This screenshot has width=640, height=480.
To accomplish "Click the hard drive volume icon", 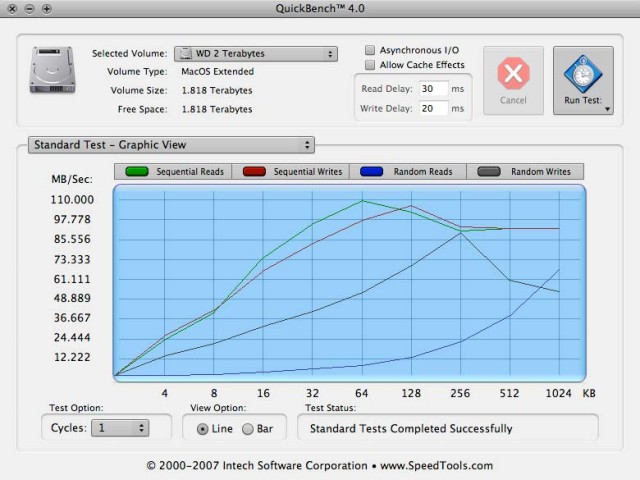I will [52, 70].
